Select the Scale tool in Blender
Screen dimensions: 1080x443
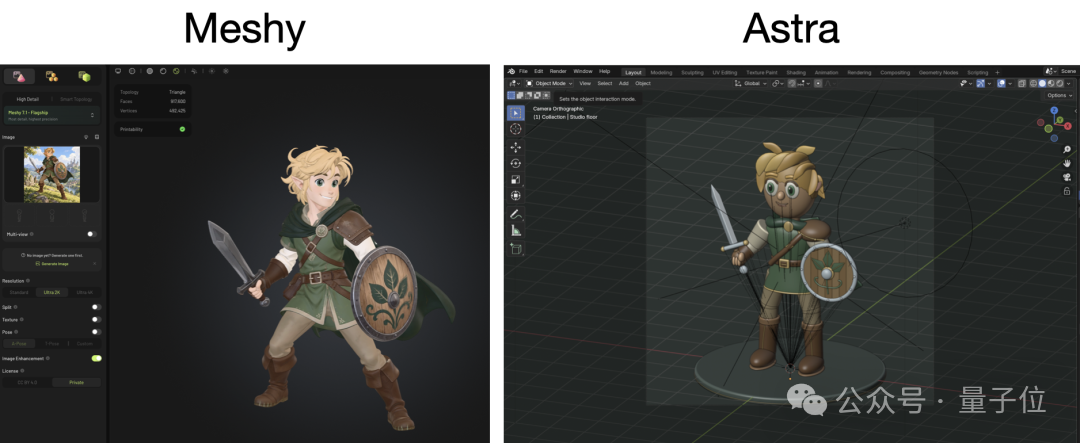(515, 179)
